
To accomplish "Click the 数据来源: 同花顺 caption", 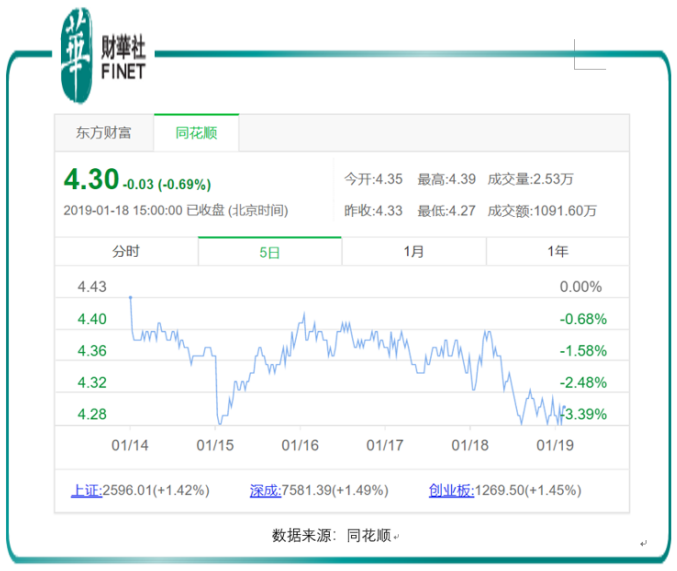I will coord(332,536).
